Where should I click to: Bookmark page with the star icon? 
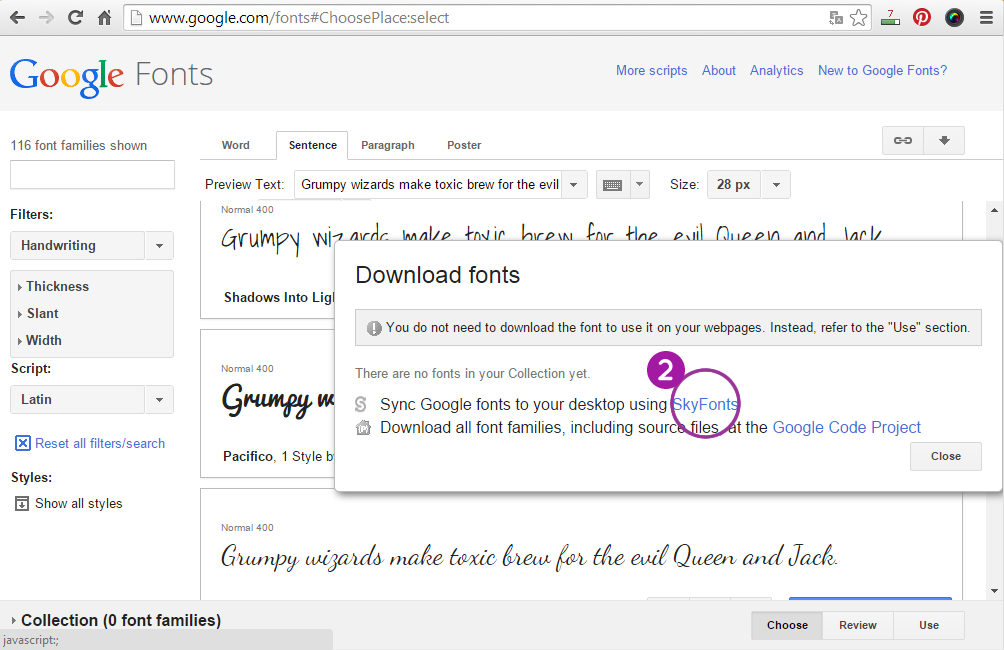point(859,18)
